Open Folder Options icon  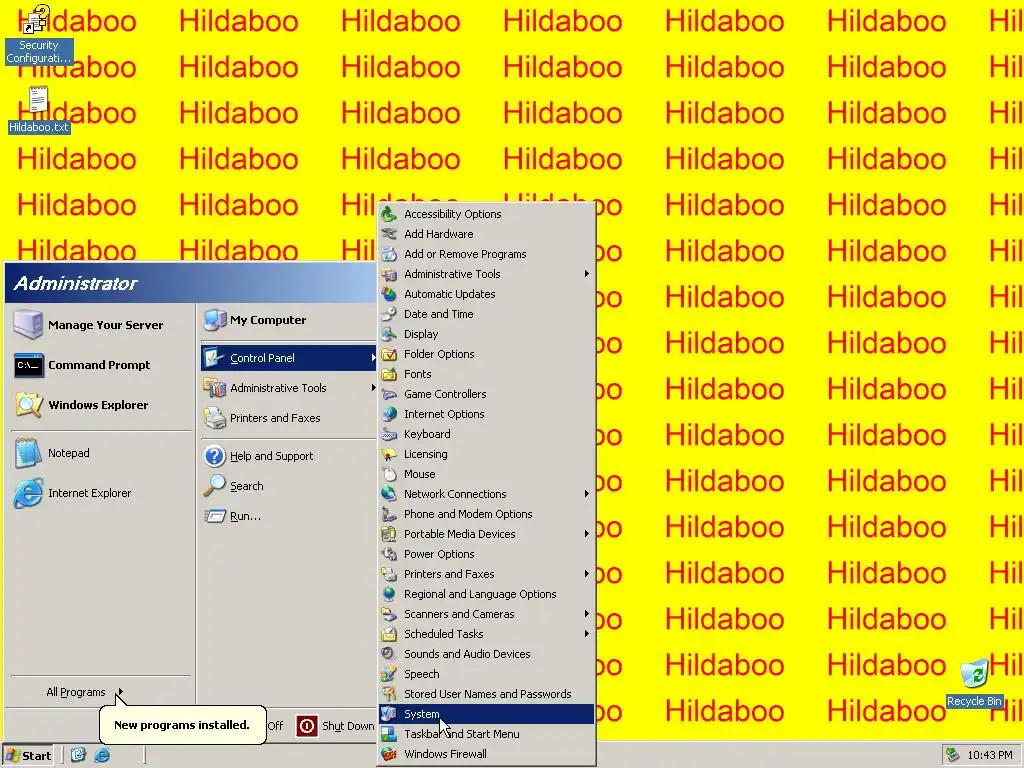pyautogui.click(x=389, y=354)
